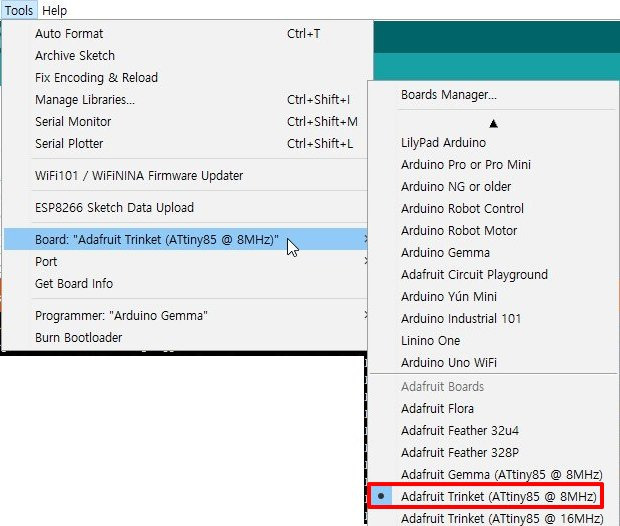Screen dimensions: 620x526
Task: Expand the Programmer submenu
Action: (x=186, y=316)
